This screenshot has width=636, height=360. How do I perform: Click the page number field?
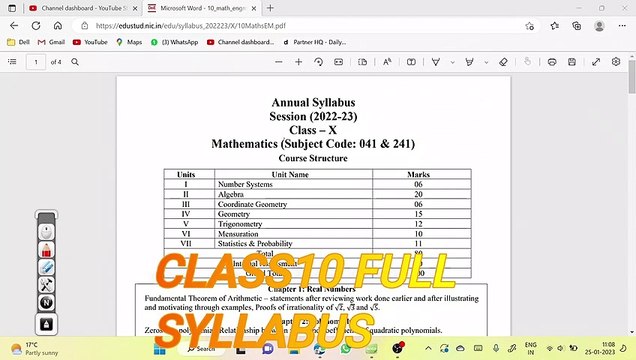pos(36,62)
